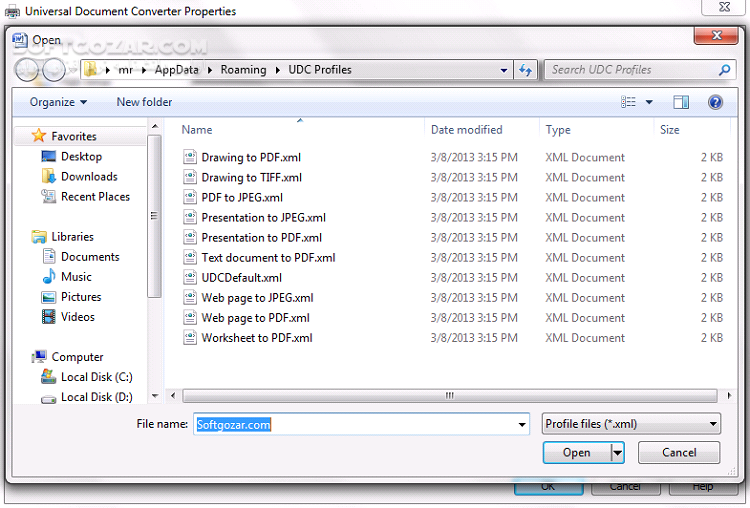750x508 pixels.
Task: Click the New folder button
Action: click(144, 102)
